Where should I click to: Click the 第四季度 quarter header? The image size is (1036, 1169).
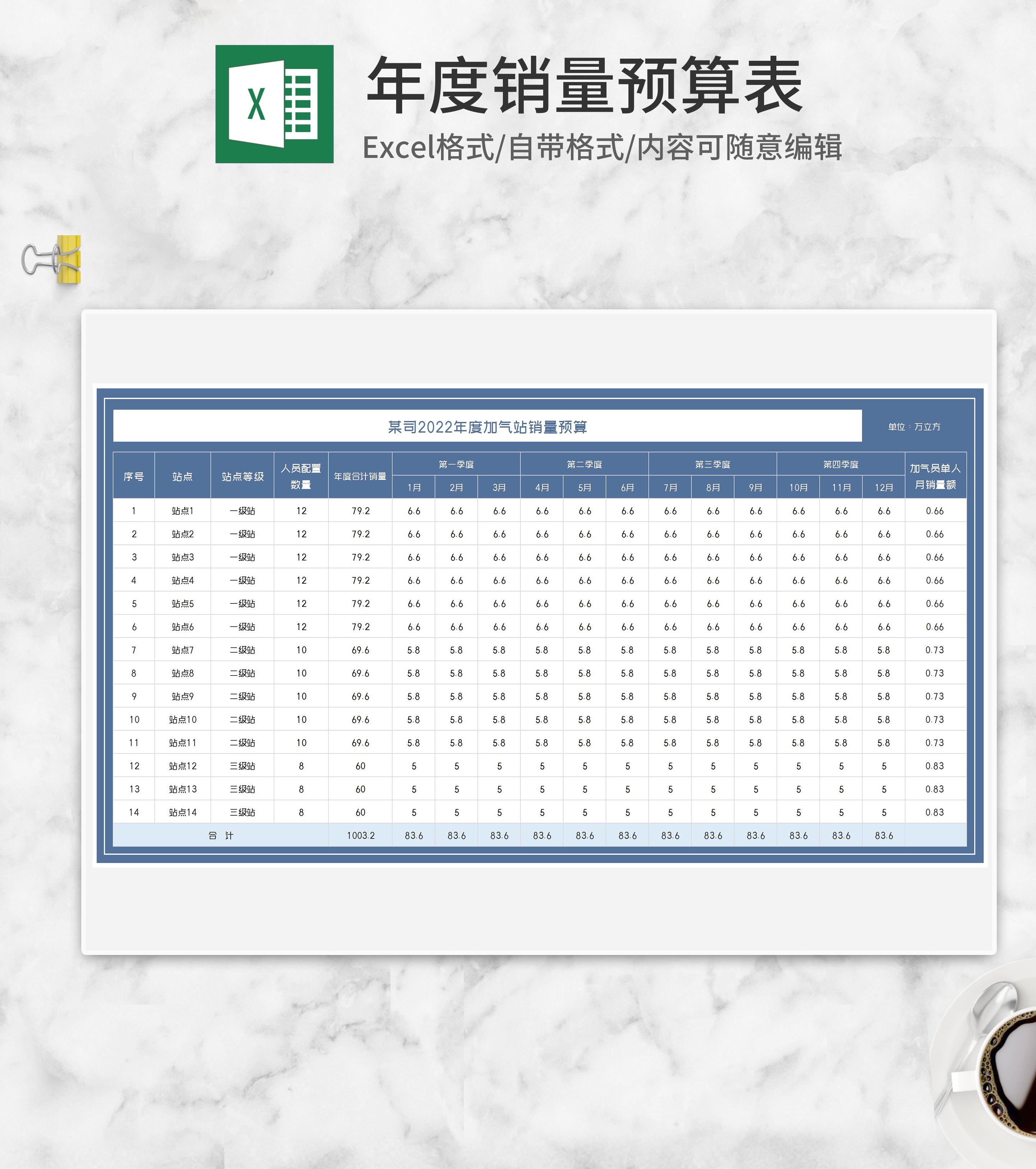pyautogui.click(x=840, y=464)
